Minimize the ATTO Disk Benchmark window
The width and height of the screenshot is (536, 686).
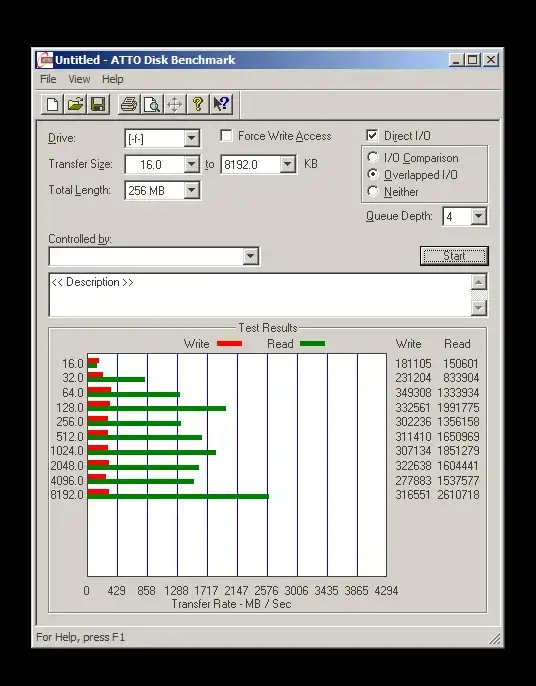456,60
